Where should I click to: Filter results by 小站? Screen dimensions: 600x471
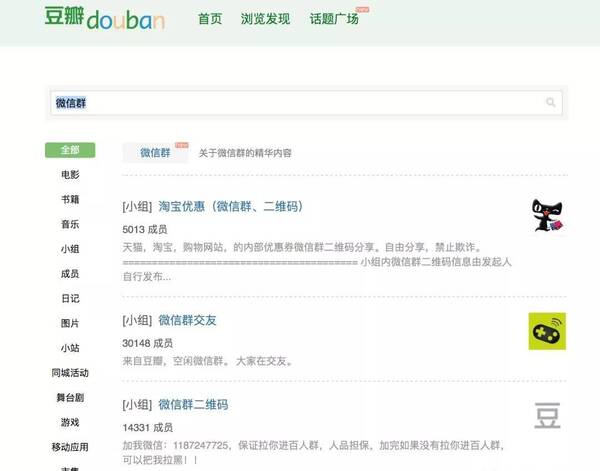pyautogui.click(x=70, y=348)
